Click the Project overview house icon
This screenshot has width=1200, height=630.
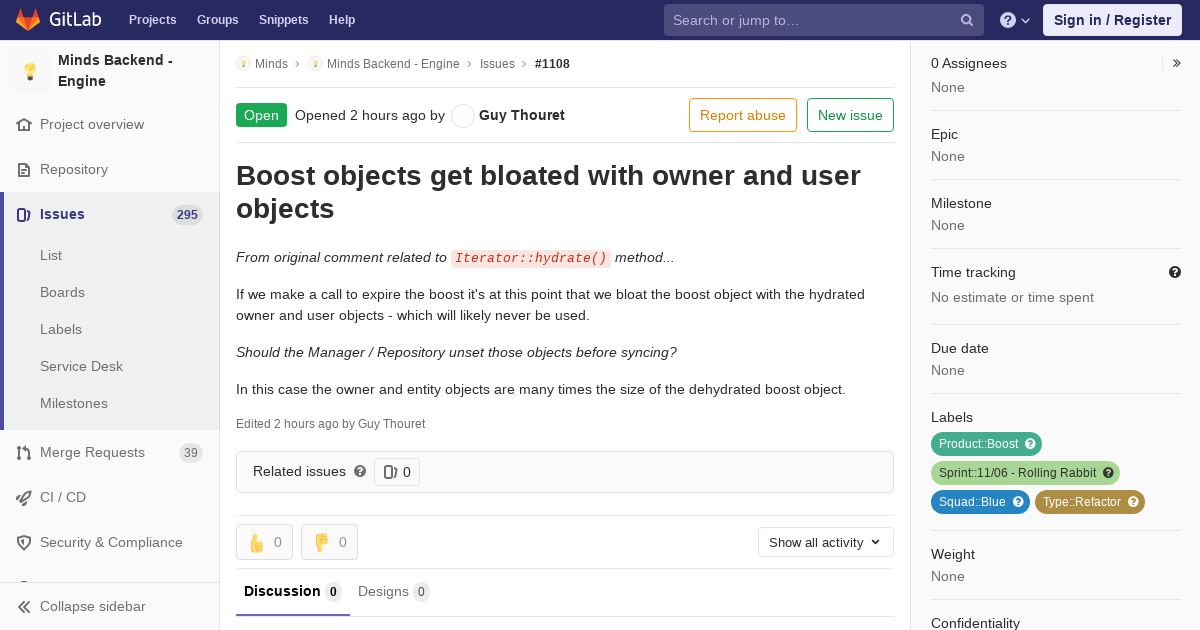click(x=24, y=125)
